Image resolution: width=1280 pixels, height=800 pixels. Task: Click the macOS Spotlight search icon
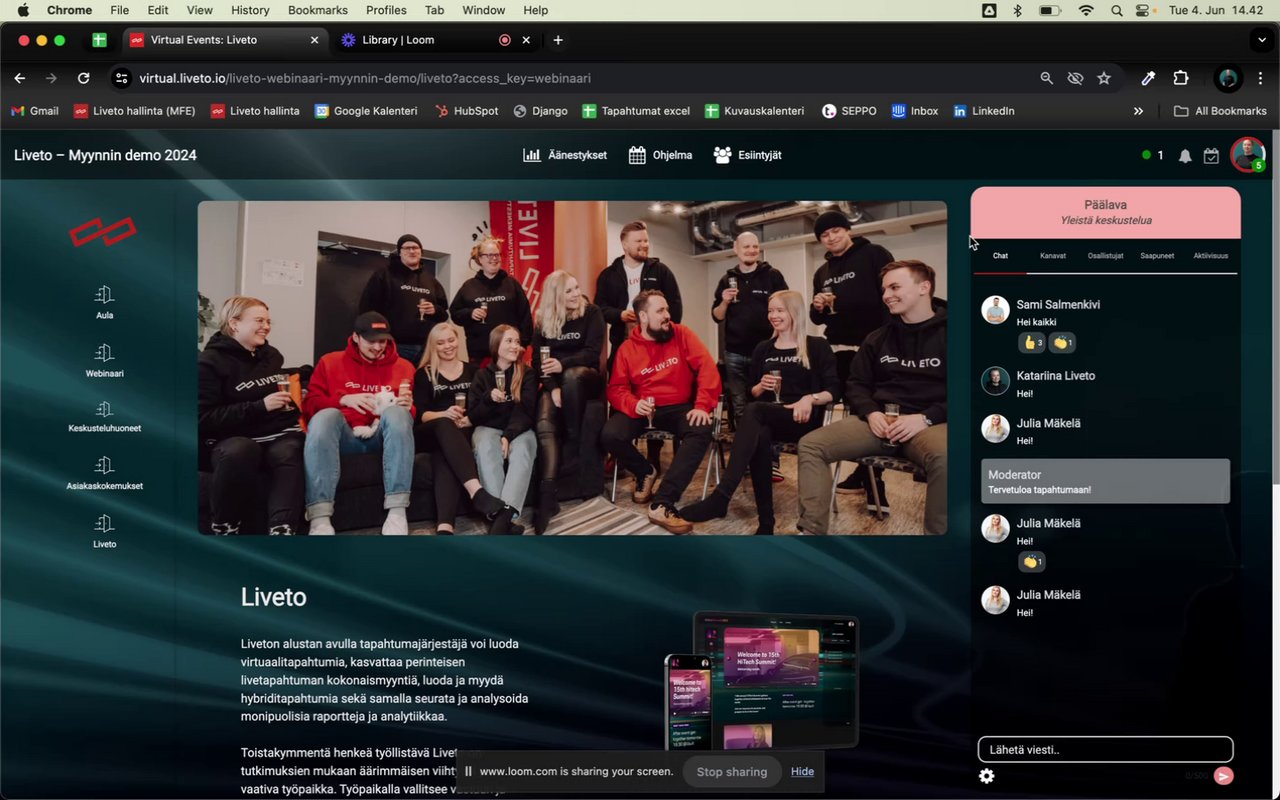point(1116,10)
